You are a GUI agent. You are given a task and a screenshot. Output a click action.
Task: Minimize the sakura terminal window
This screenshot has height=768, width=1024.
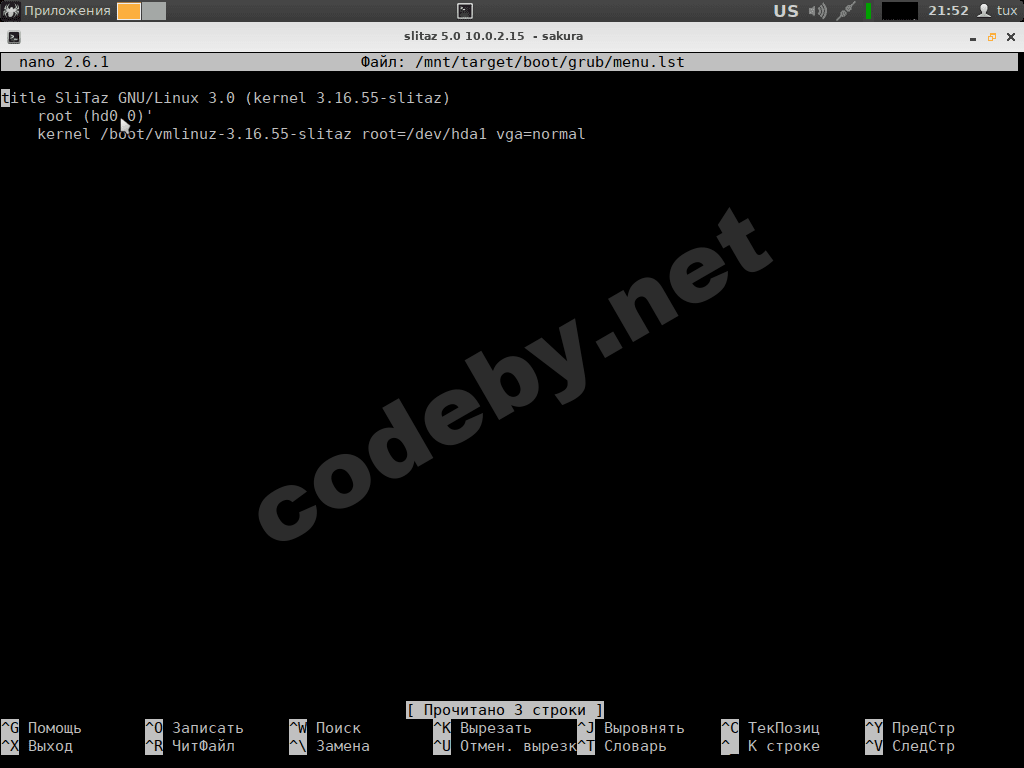(x=973, y=38)
